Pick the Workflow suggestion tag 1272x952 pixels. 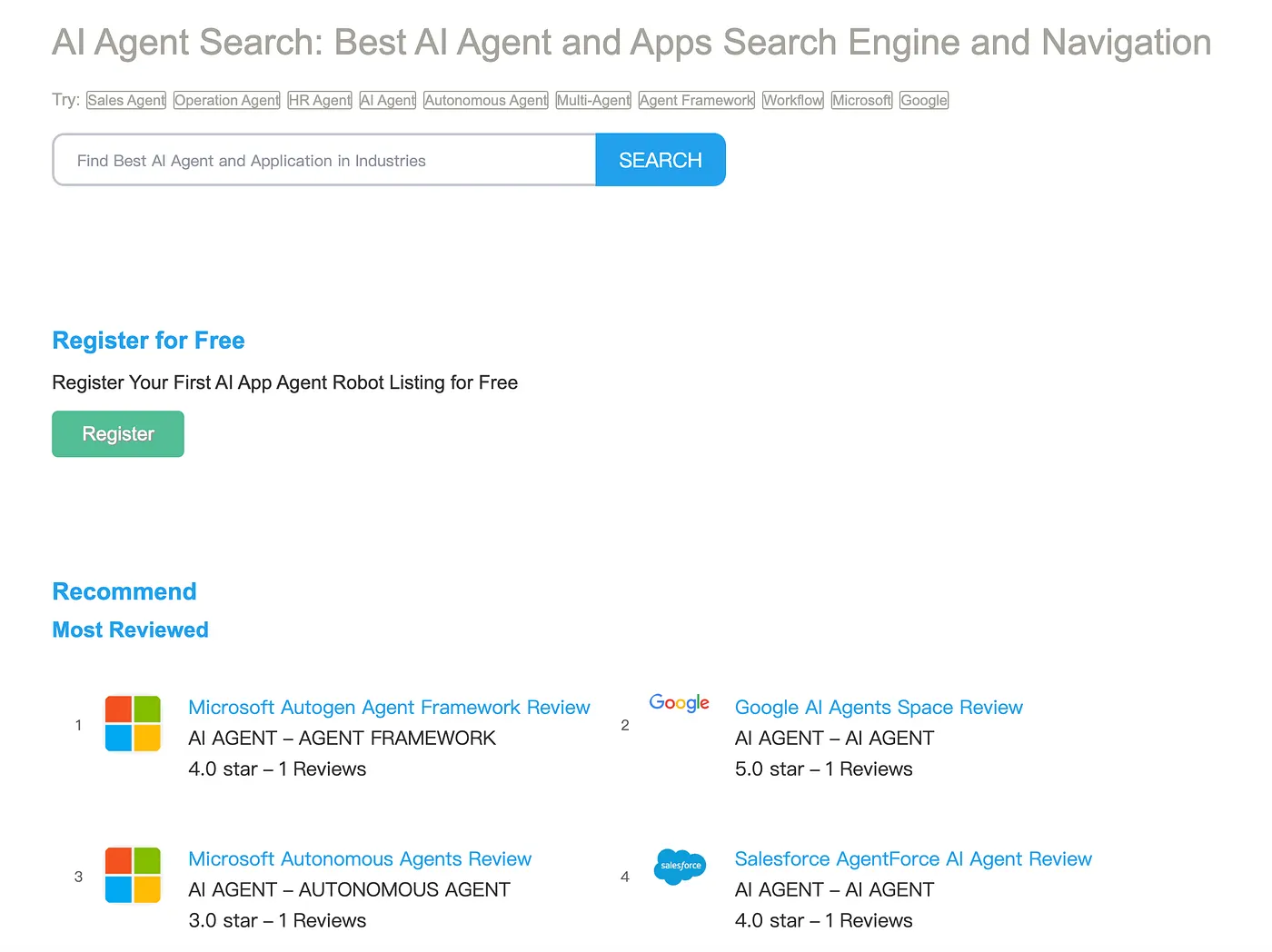click(x=793, y=100)
